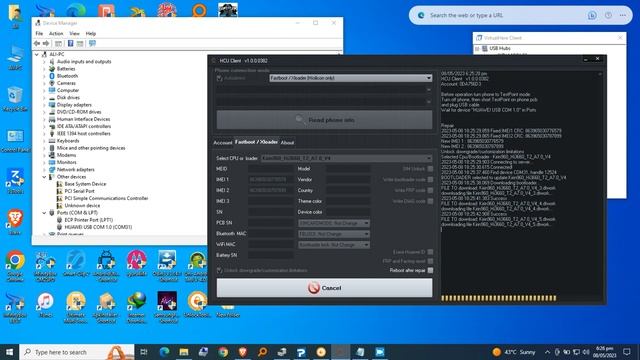Open Microsoft Edge from the taskbar
640x360 pixels.
(164, 352)
